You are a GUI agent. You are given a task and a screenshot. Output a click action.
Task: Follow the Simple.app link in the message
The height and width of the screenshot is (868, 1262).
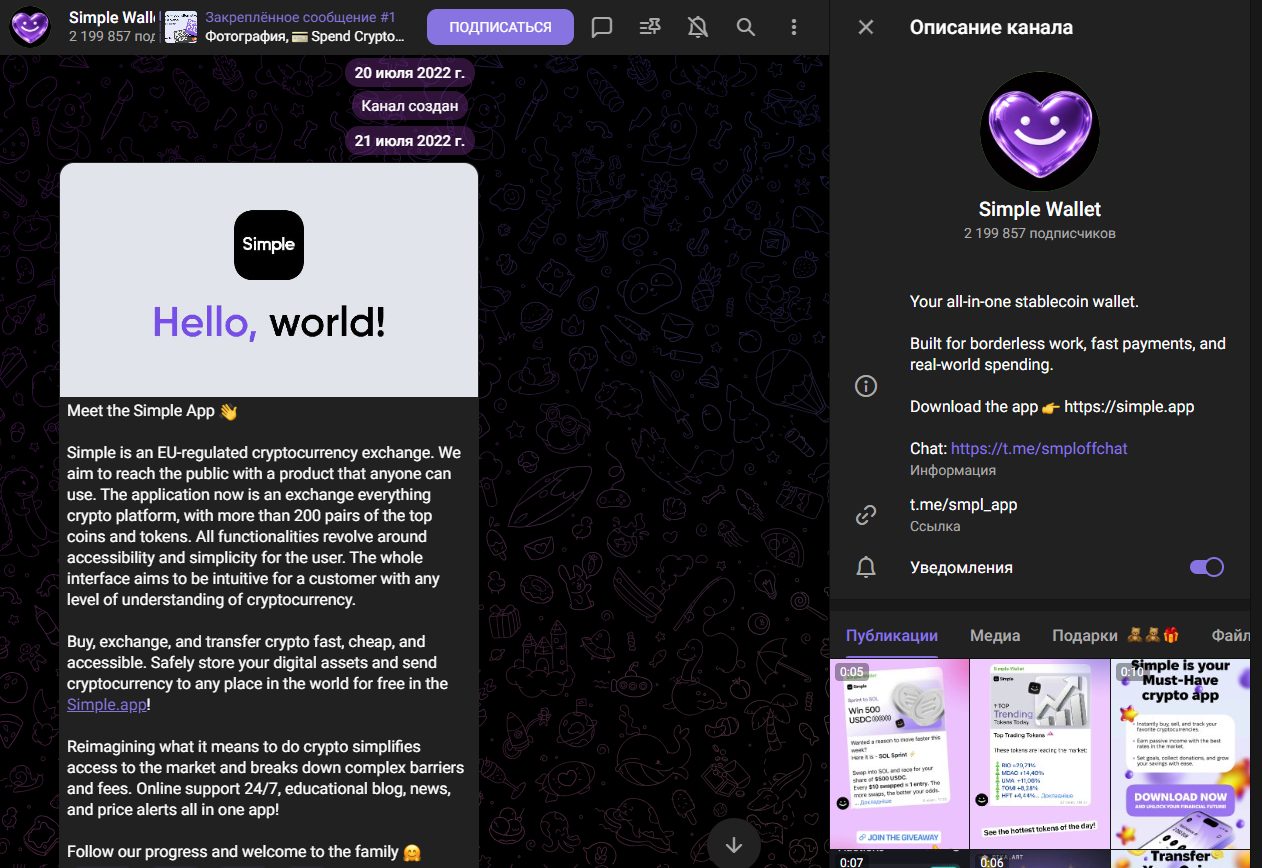pyautogui.click(x=107, y=704)
